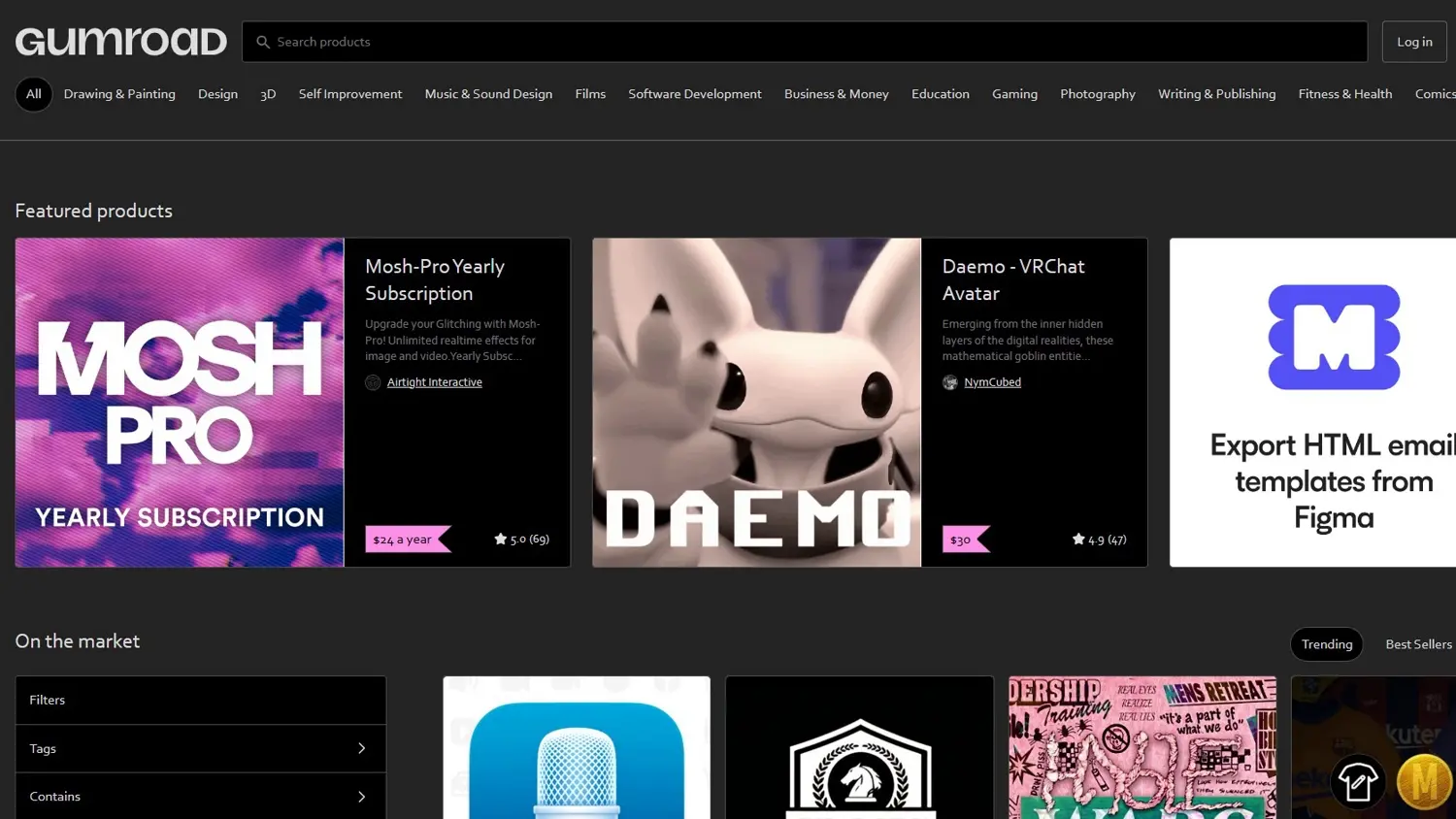The width and height of the screenshot is (1456, 819).
Task: Open the Writing & Publishing category
Action: coord(1217,94)
